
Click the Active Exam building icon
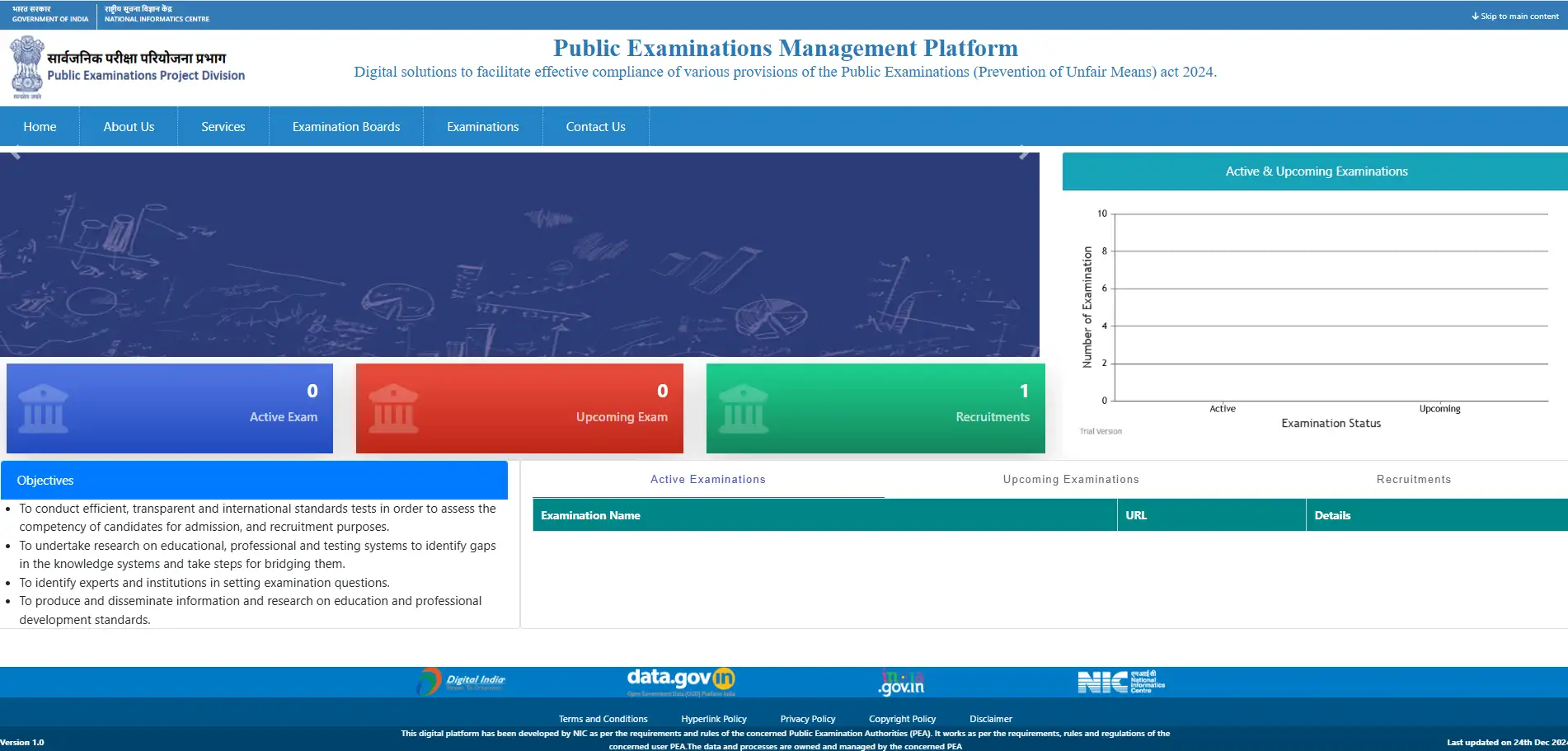click(x=43, y=409)
